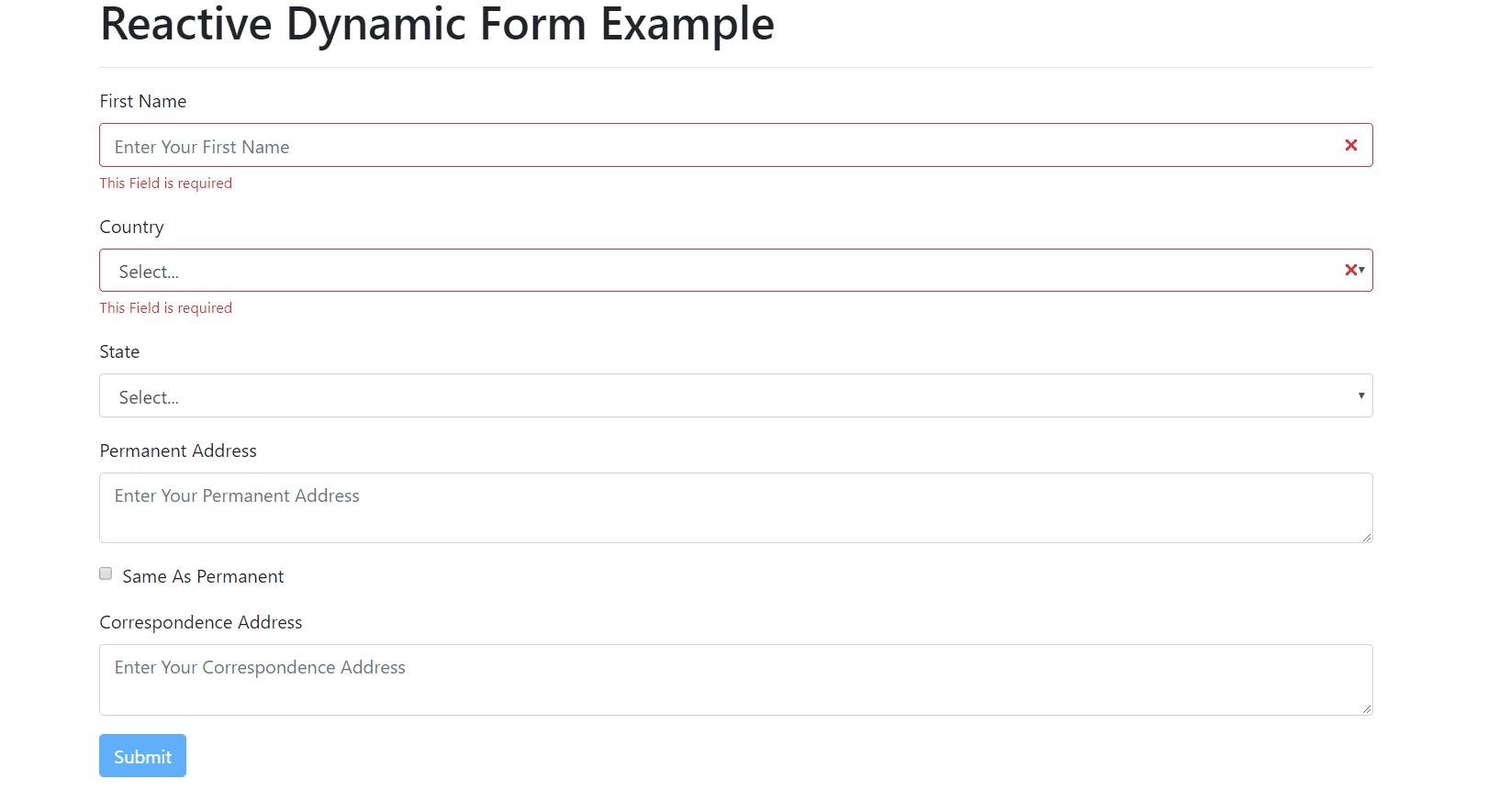Screen dimensions: 1500x812
Task: Click the Country label
Action: pos(131,227)
